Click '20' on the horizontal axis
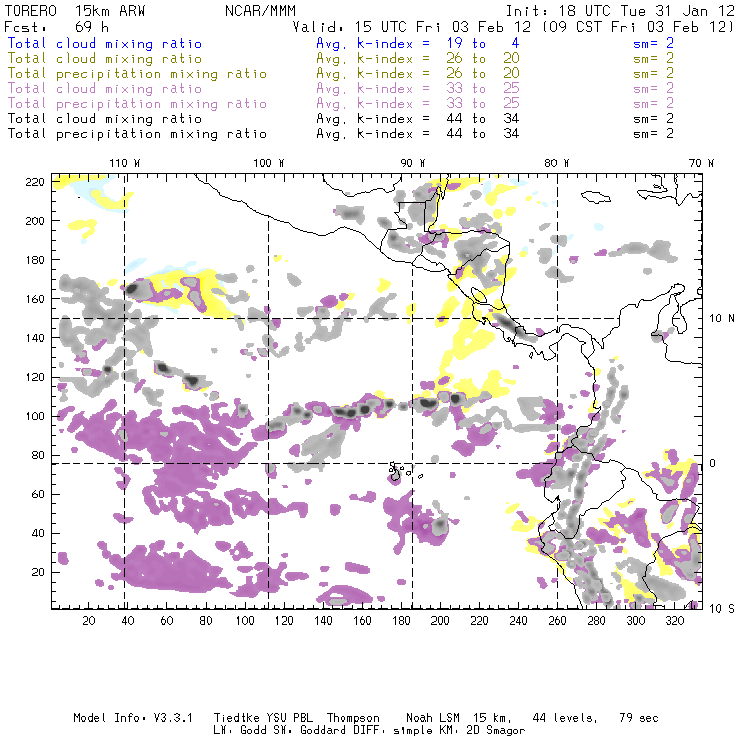Viewport: 740px width, 740px height. pos(89,621)
